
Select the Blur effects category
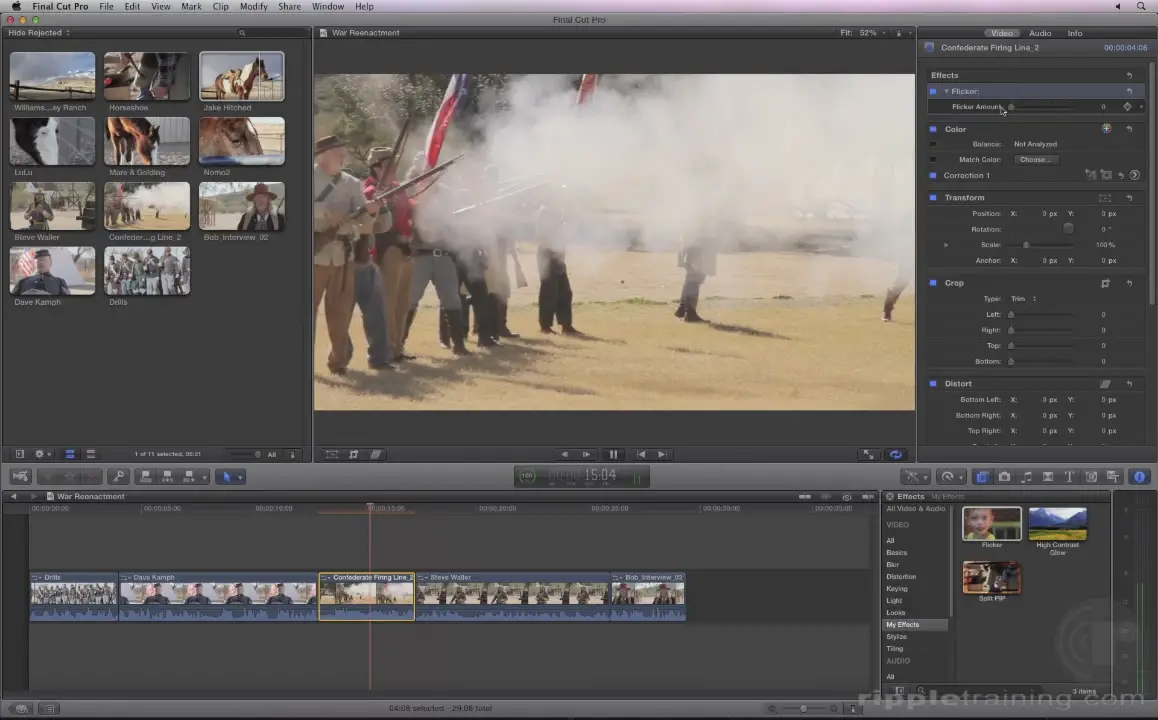(x=892, y=565)
